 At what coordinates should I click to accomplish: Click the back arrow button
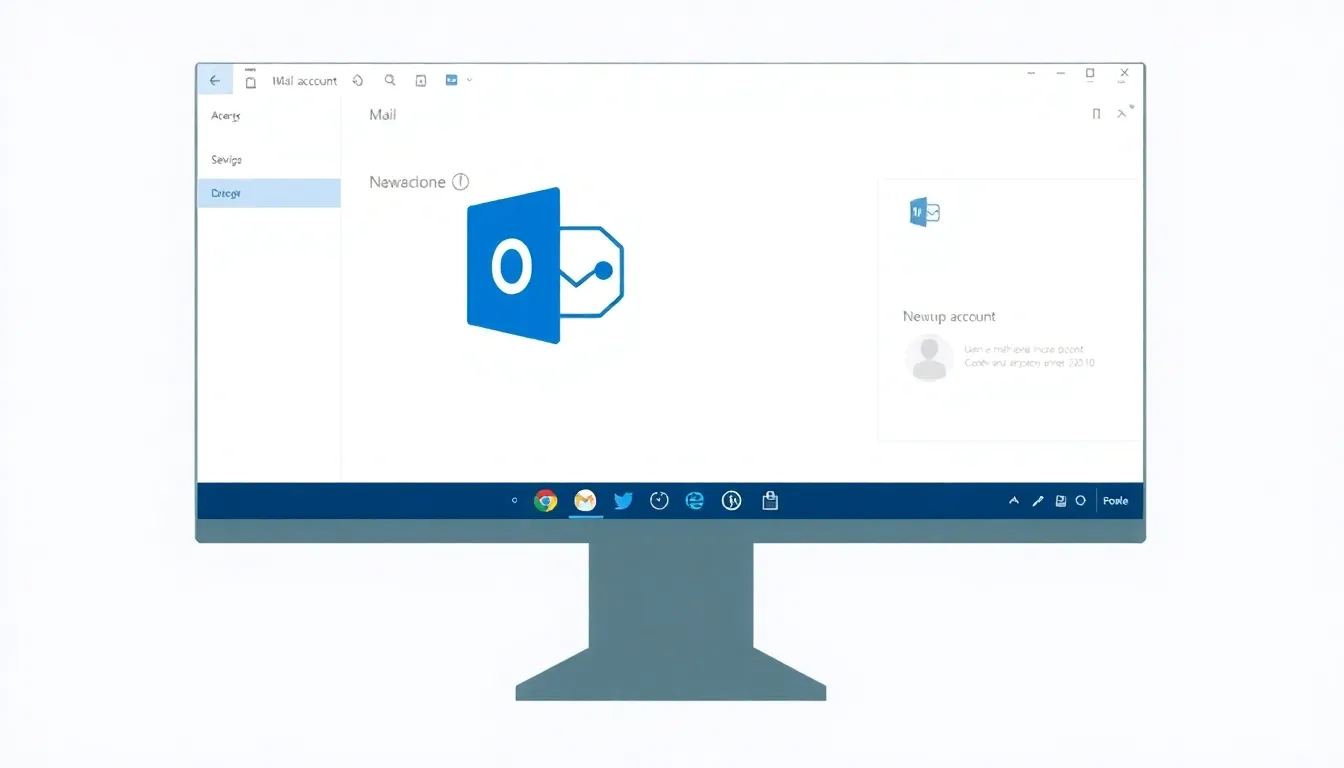215,81
